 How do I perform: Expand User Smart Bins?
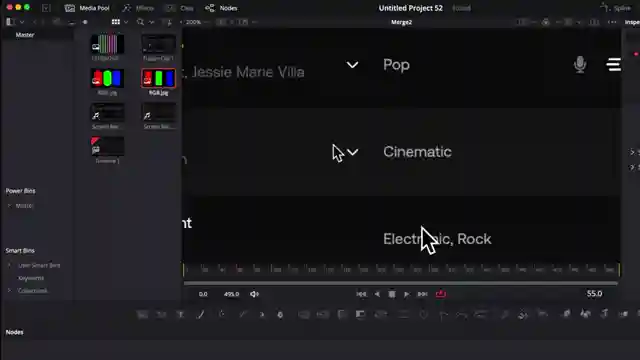coord(9,265)
